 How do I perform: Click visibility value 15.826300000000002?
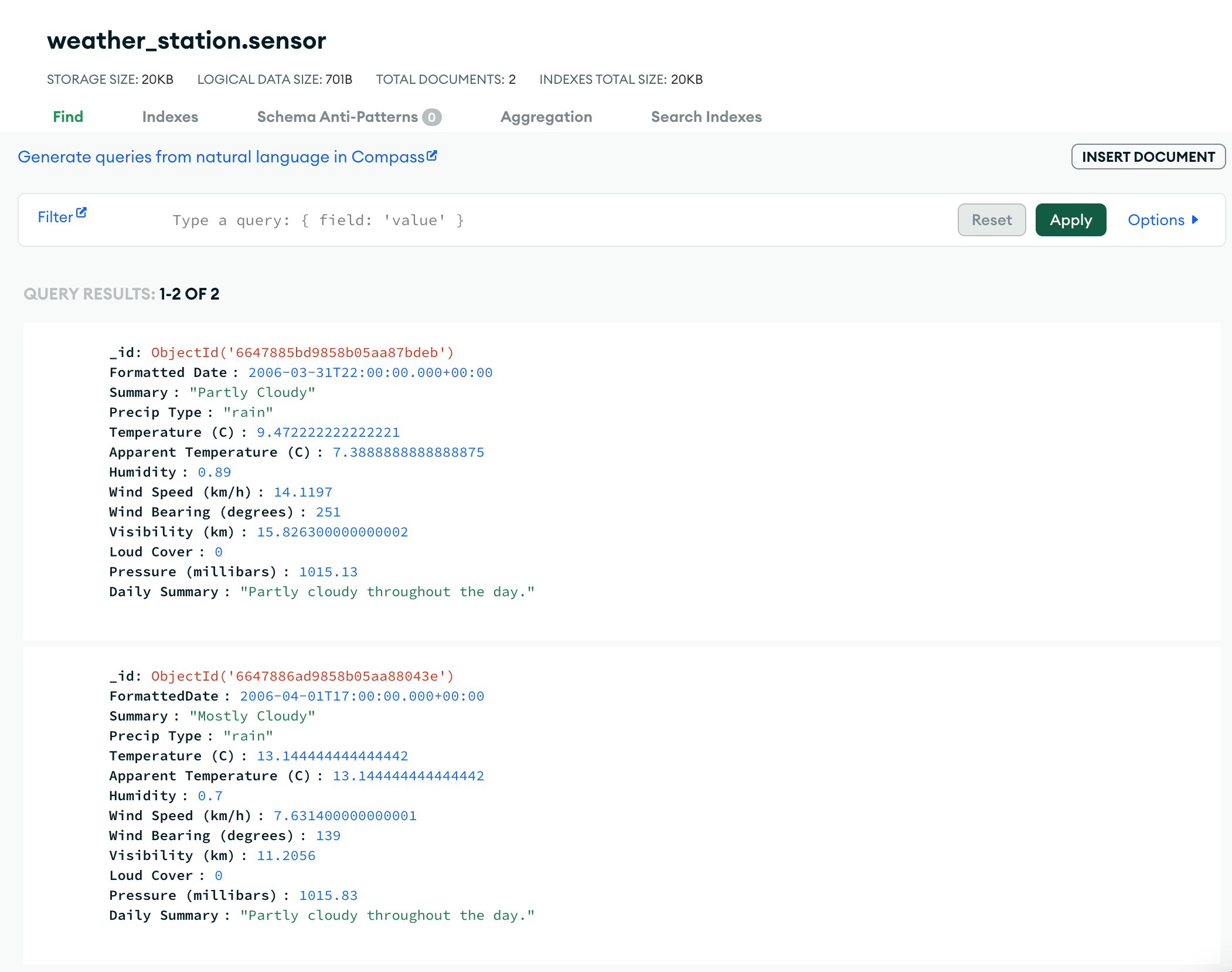(x=332, y=532)
